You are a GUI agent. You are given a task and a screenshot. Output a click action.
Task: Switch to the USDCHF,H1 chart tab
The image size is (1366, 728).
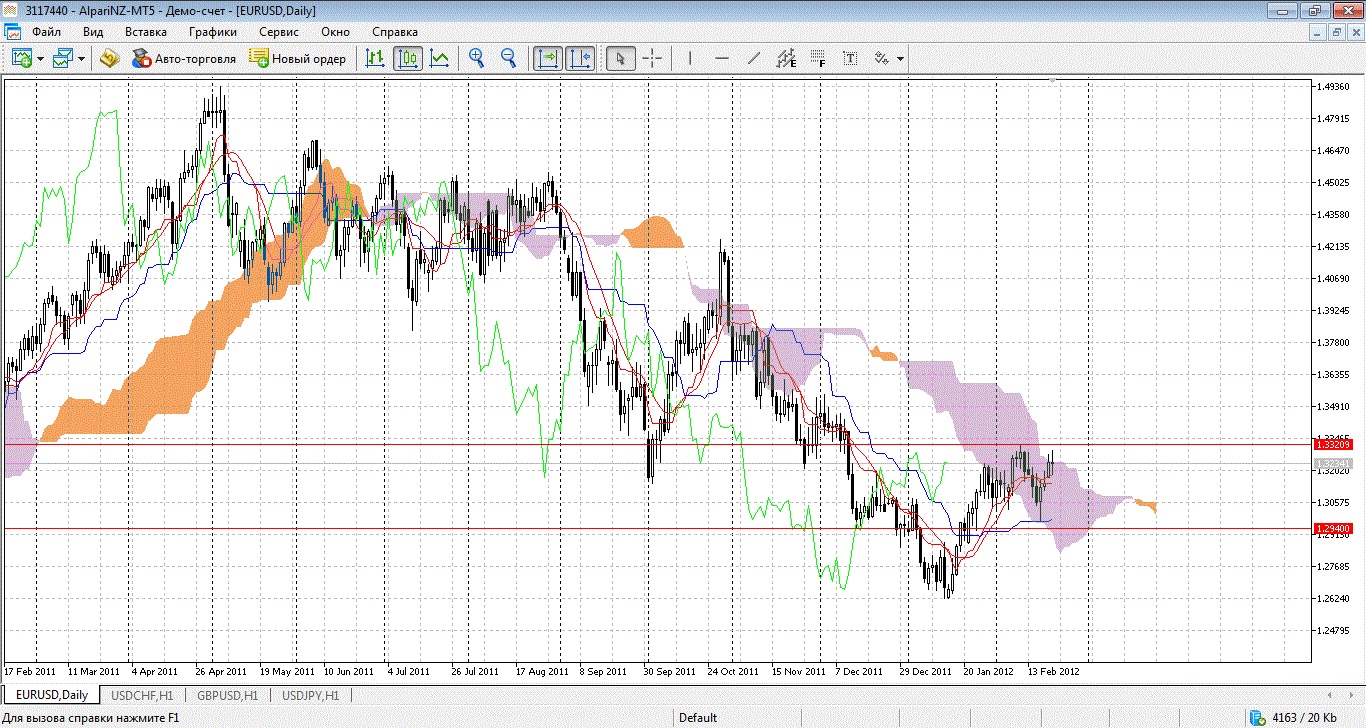(142, 695)
